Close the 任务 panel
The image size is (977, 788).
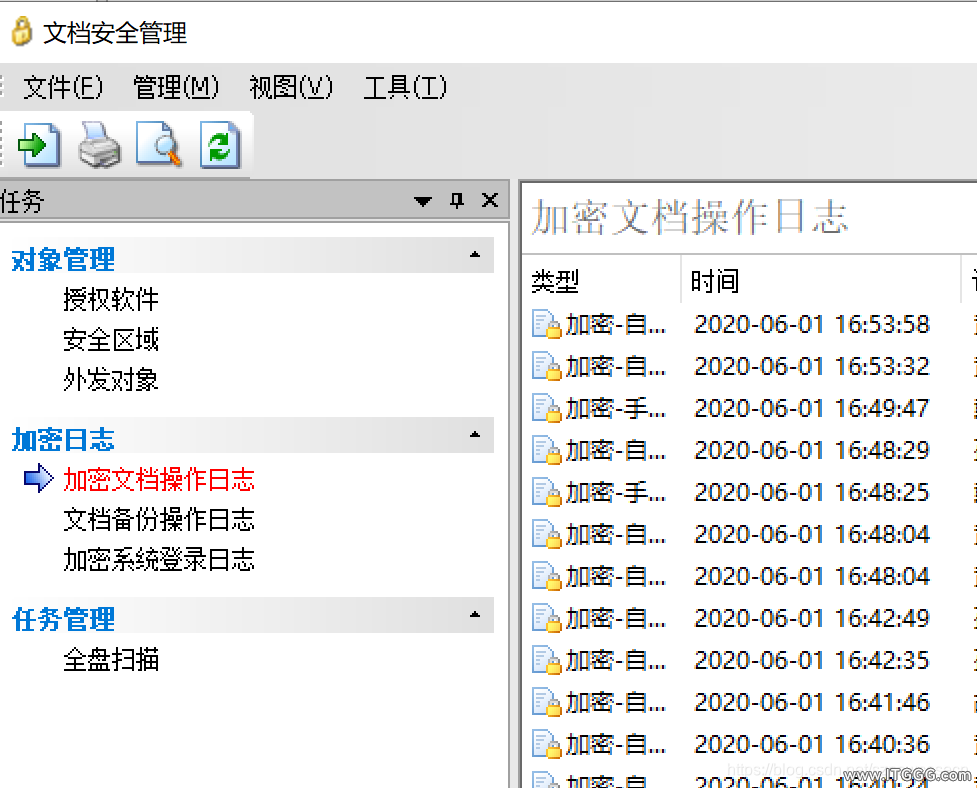coord(490,201)
